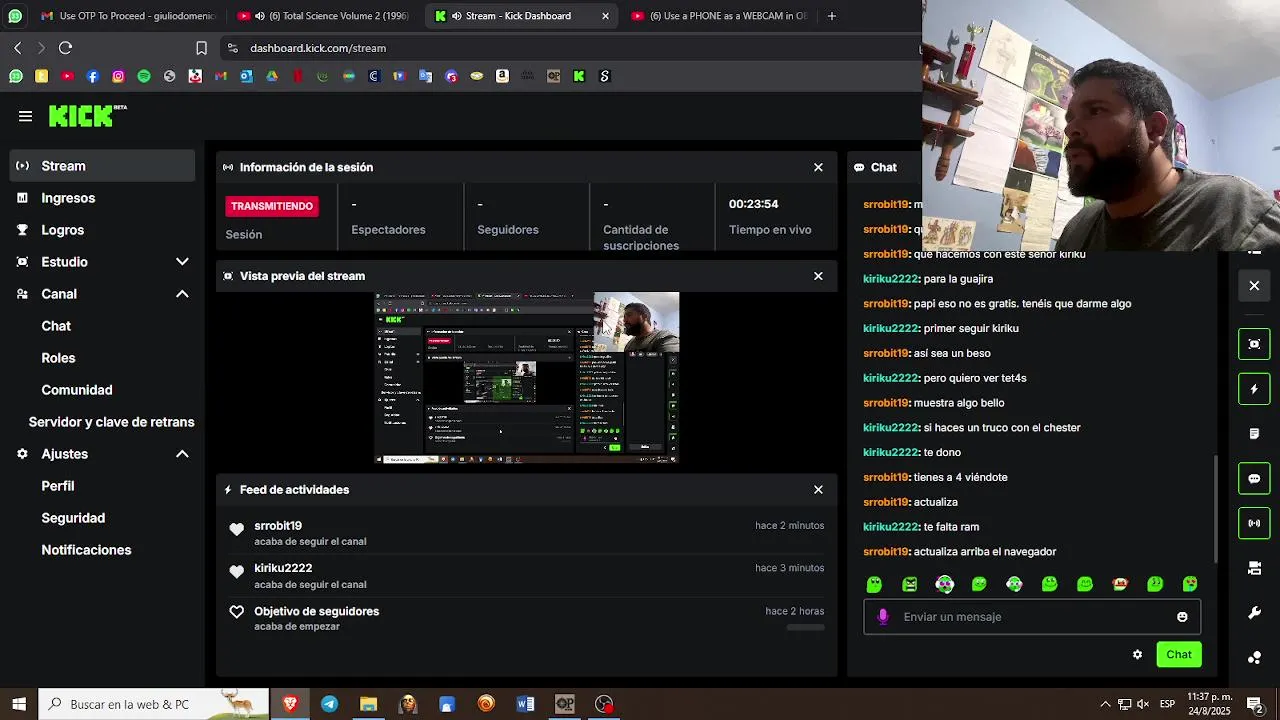Click username srrobit19 on 'actualiza arriba el navegador'
The width and height of the screenshot is (1280, 720).
click(x=886, y=552)
